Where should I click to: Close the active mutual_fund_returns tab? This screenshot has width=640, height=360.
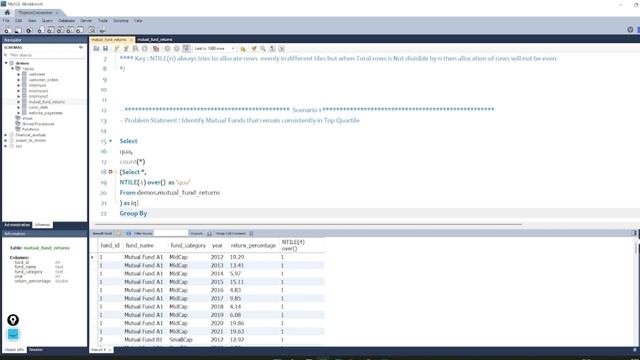[131, 40]
